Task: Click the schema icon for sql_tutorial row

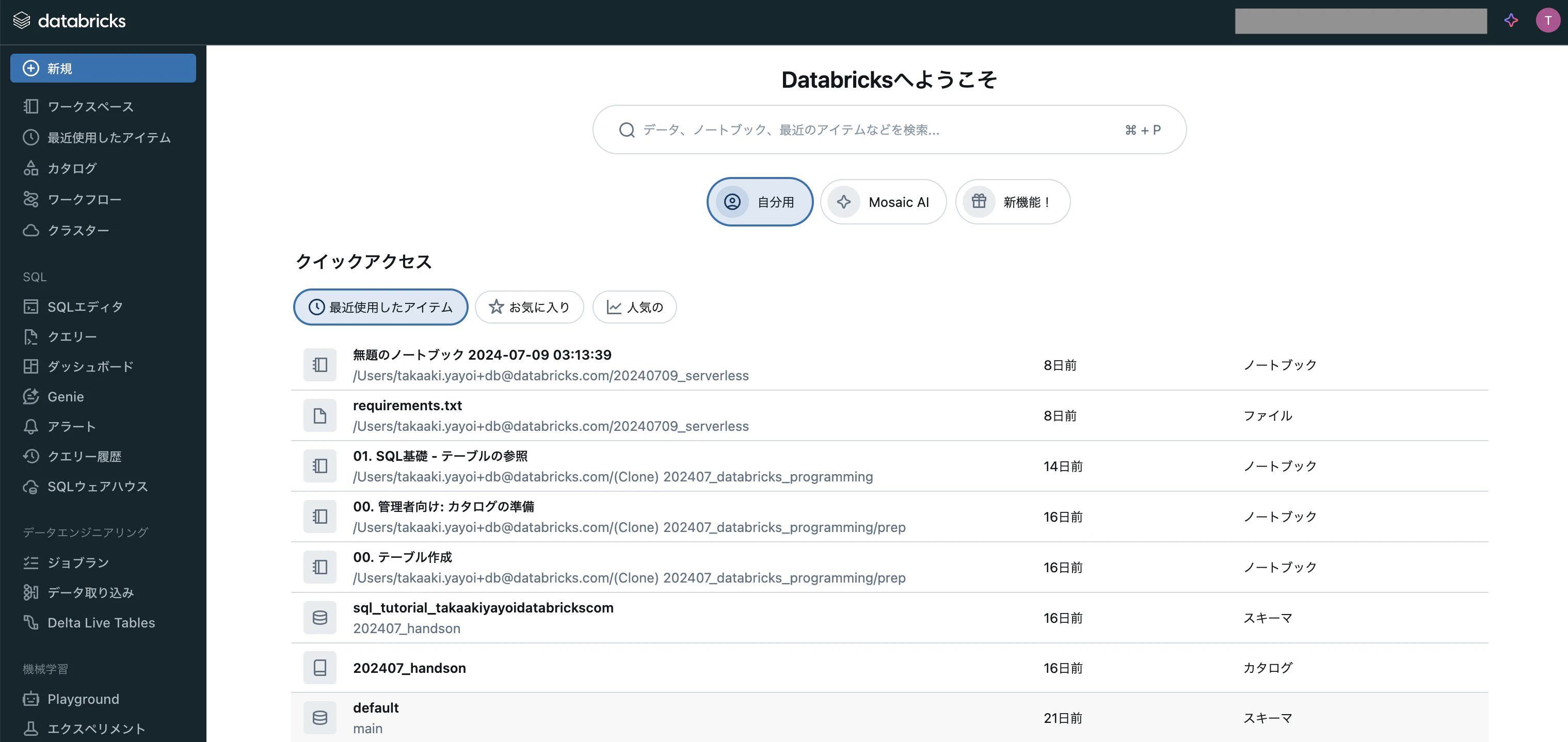Action: coord(320,617)
